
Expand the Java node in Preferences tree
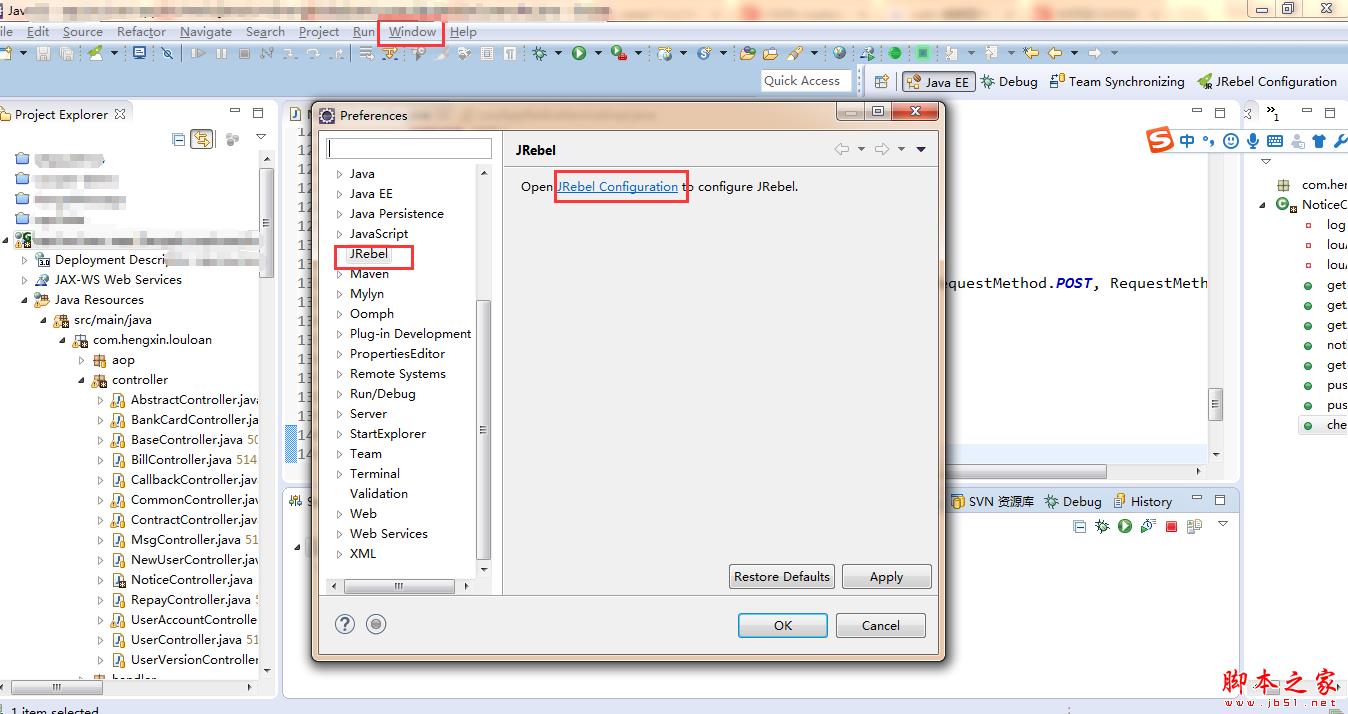(x=340, y=174)
